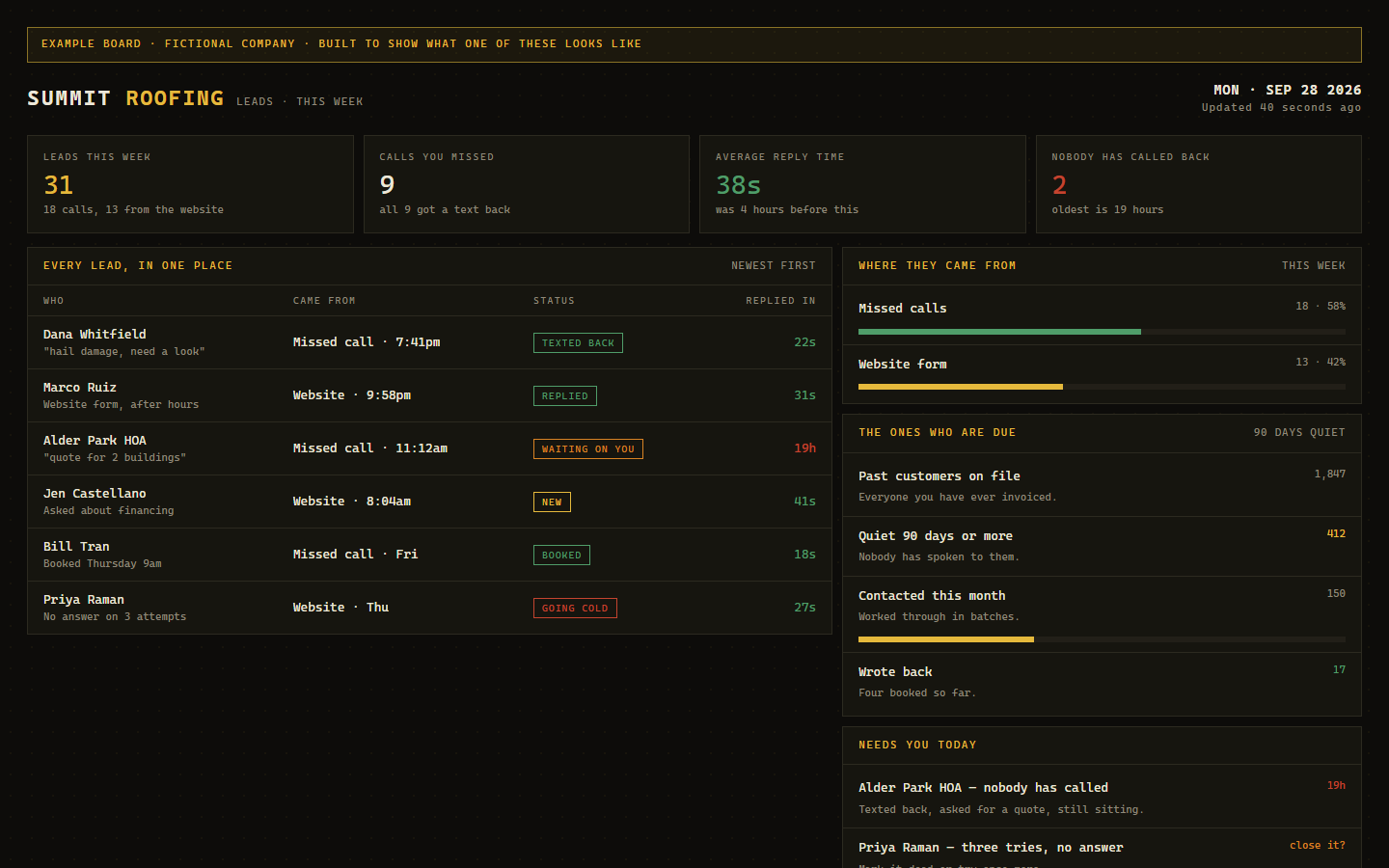Click the Texted Back status badge

578,342
